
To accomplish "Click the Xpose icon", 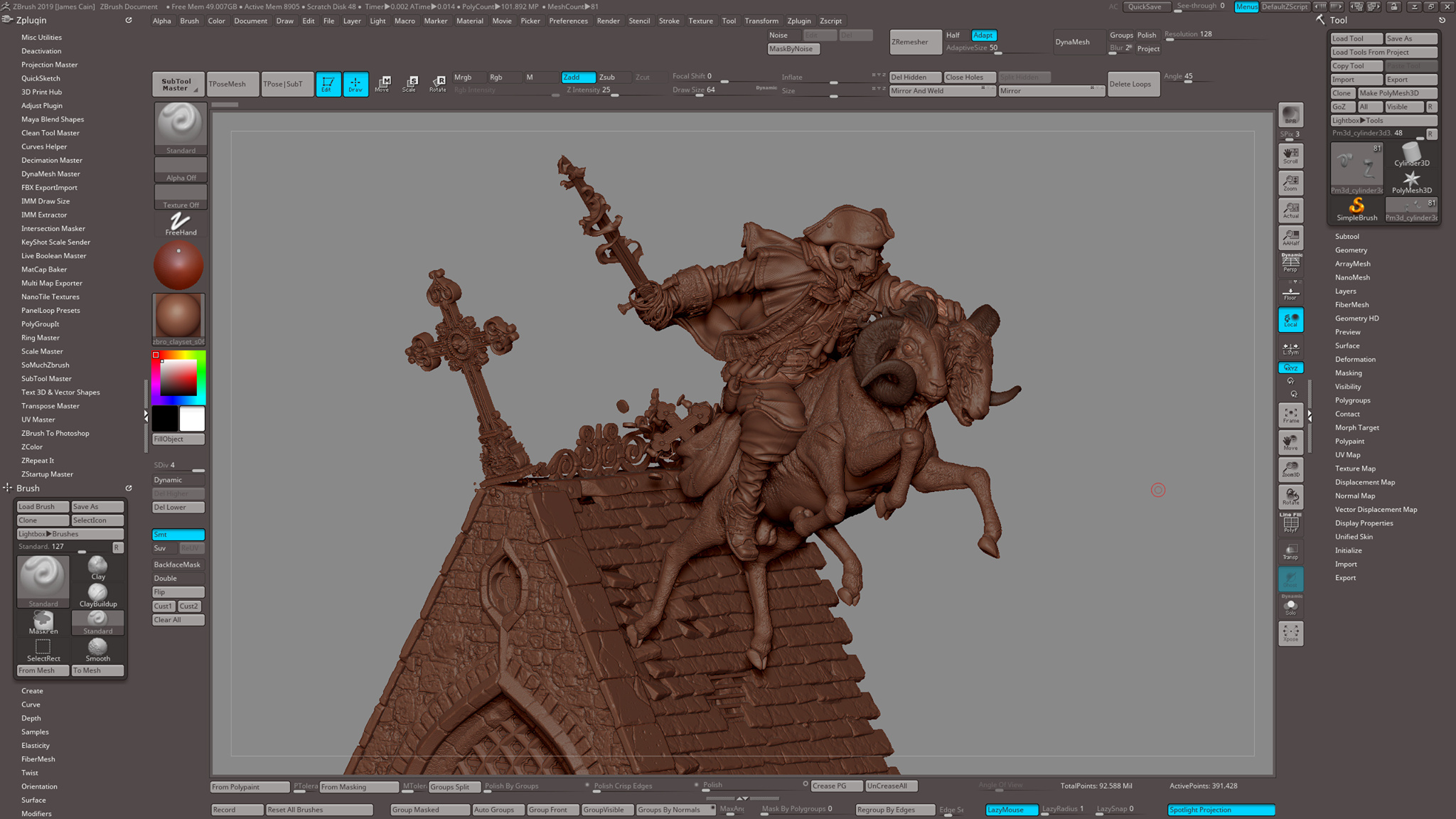I will click(1290, 633).
